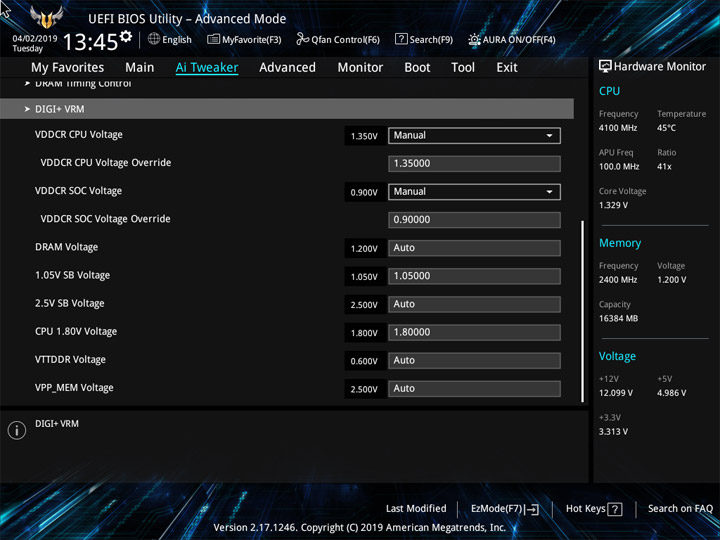The image size is (720, 540).
Task: Click the 04/02/2019 date text
Action: (x=35, y=39)
